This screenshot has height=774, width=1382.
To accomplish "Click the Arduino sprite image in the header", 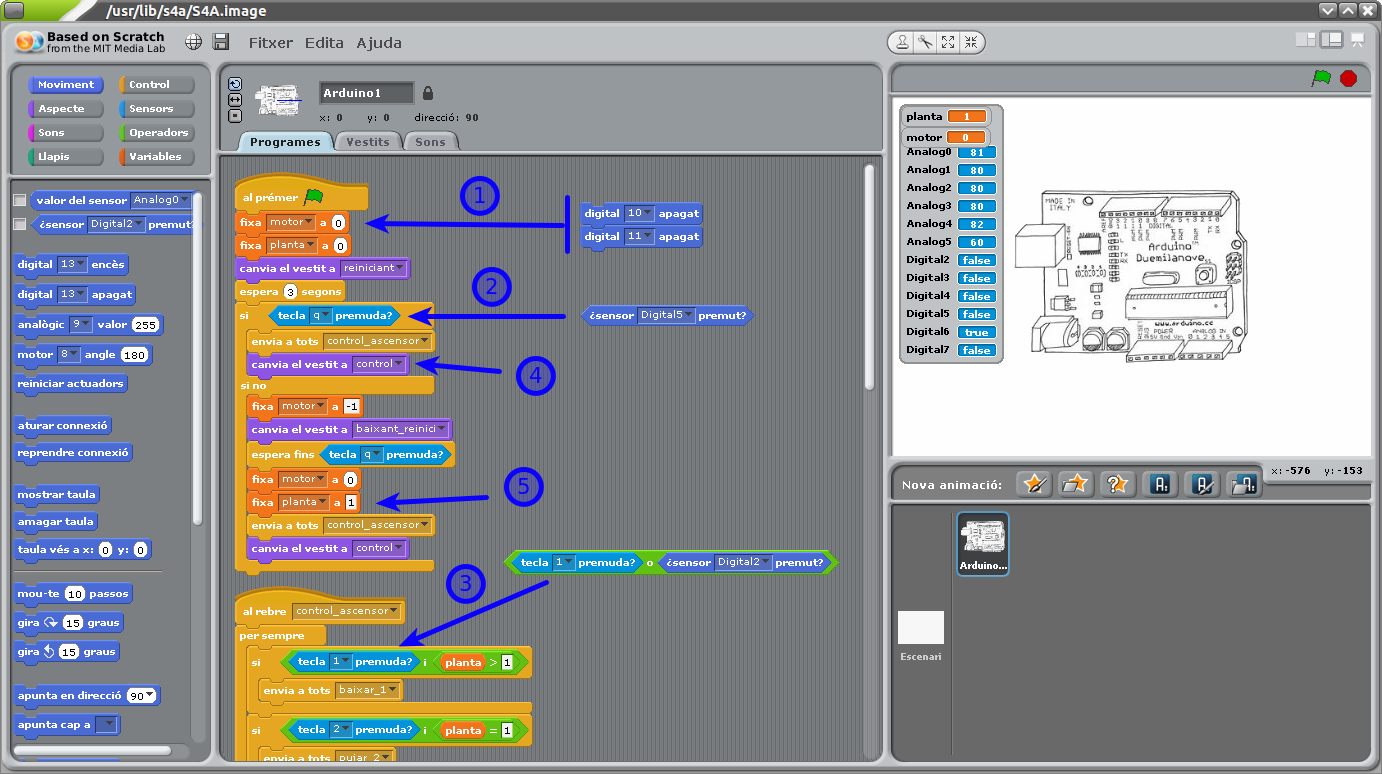I will tap(279, 99).
